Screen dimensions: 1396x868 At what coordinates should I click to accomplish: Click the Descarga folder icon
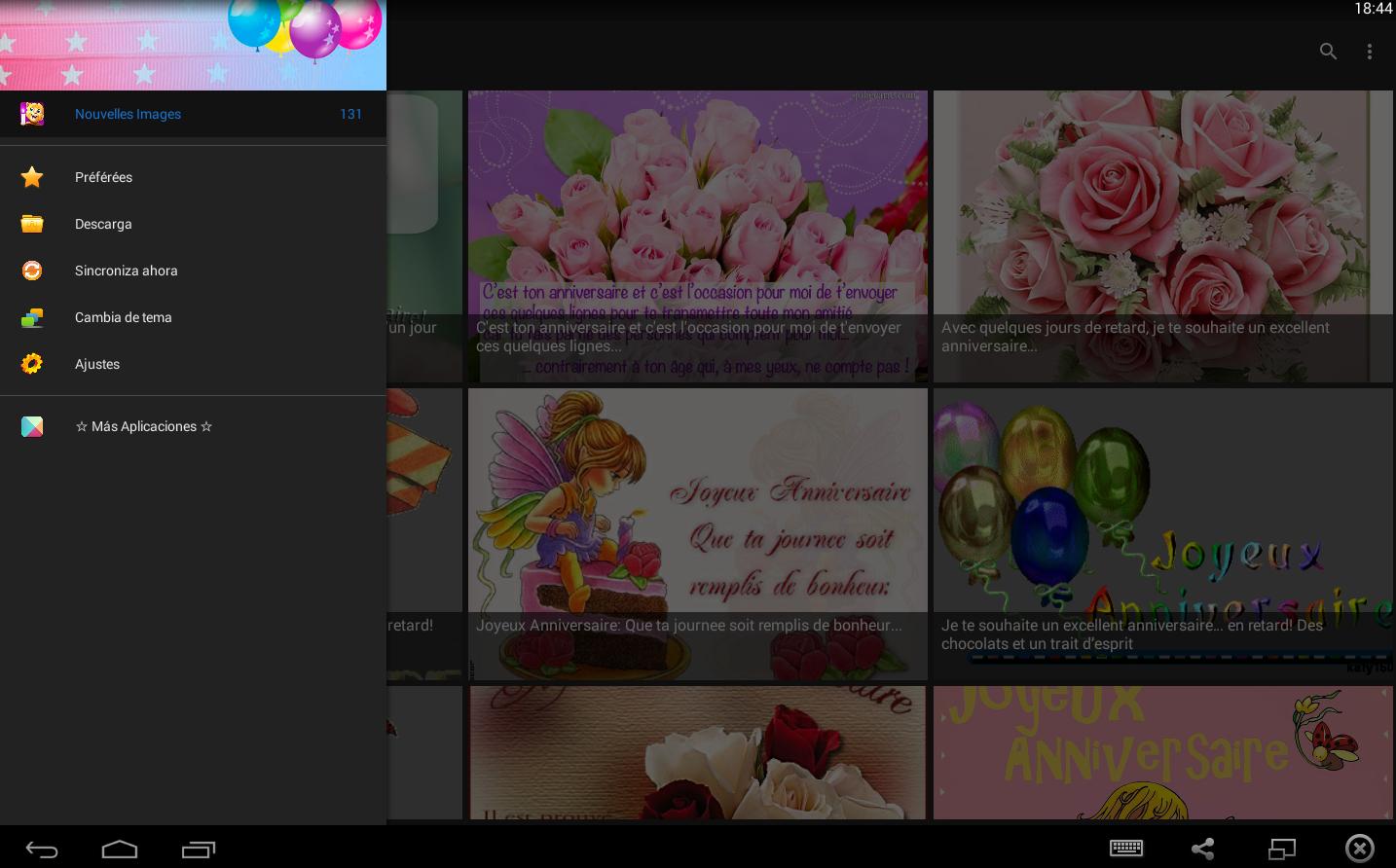click(x=32, y=224)
